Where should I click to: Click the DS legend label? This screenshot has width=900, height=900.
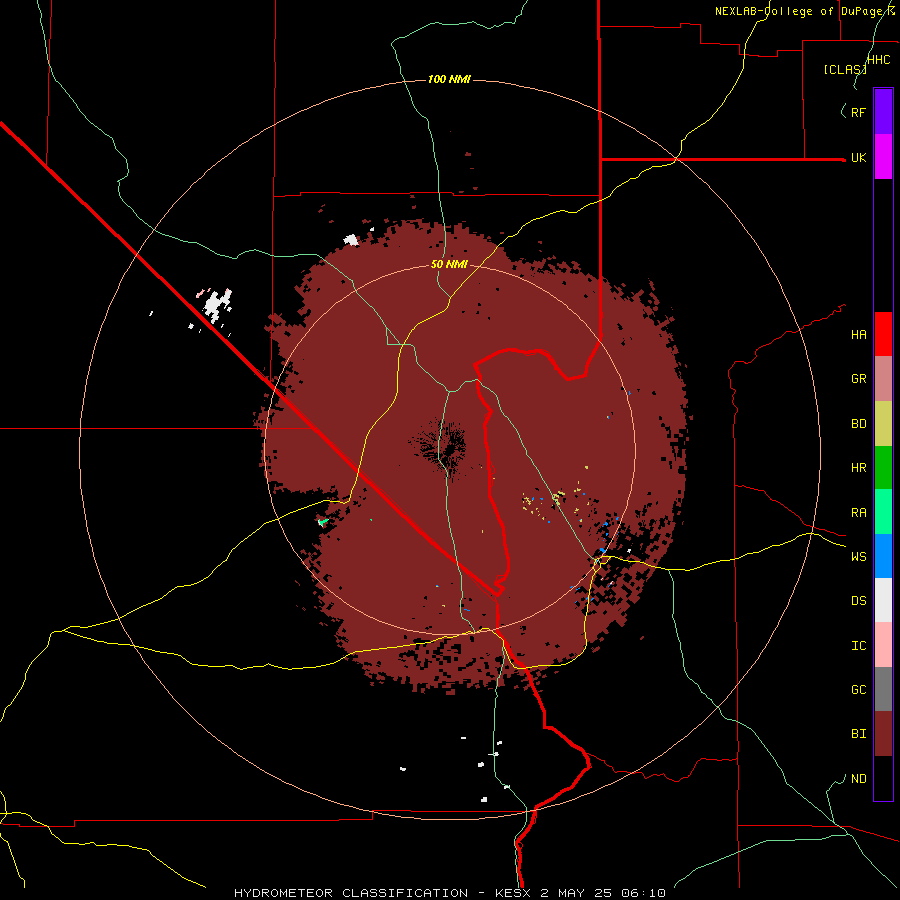858,601
